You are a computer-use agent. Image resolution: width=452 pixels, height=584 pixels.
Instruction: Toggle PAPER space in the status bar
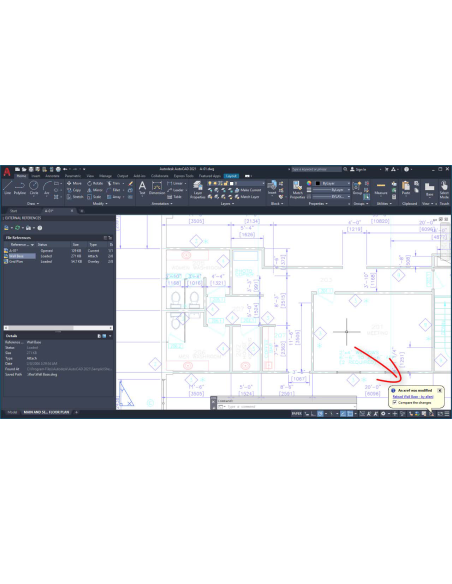296,413
